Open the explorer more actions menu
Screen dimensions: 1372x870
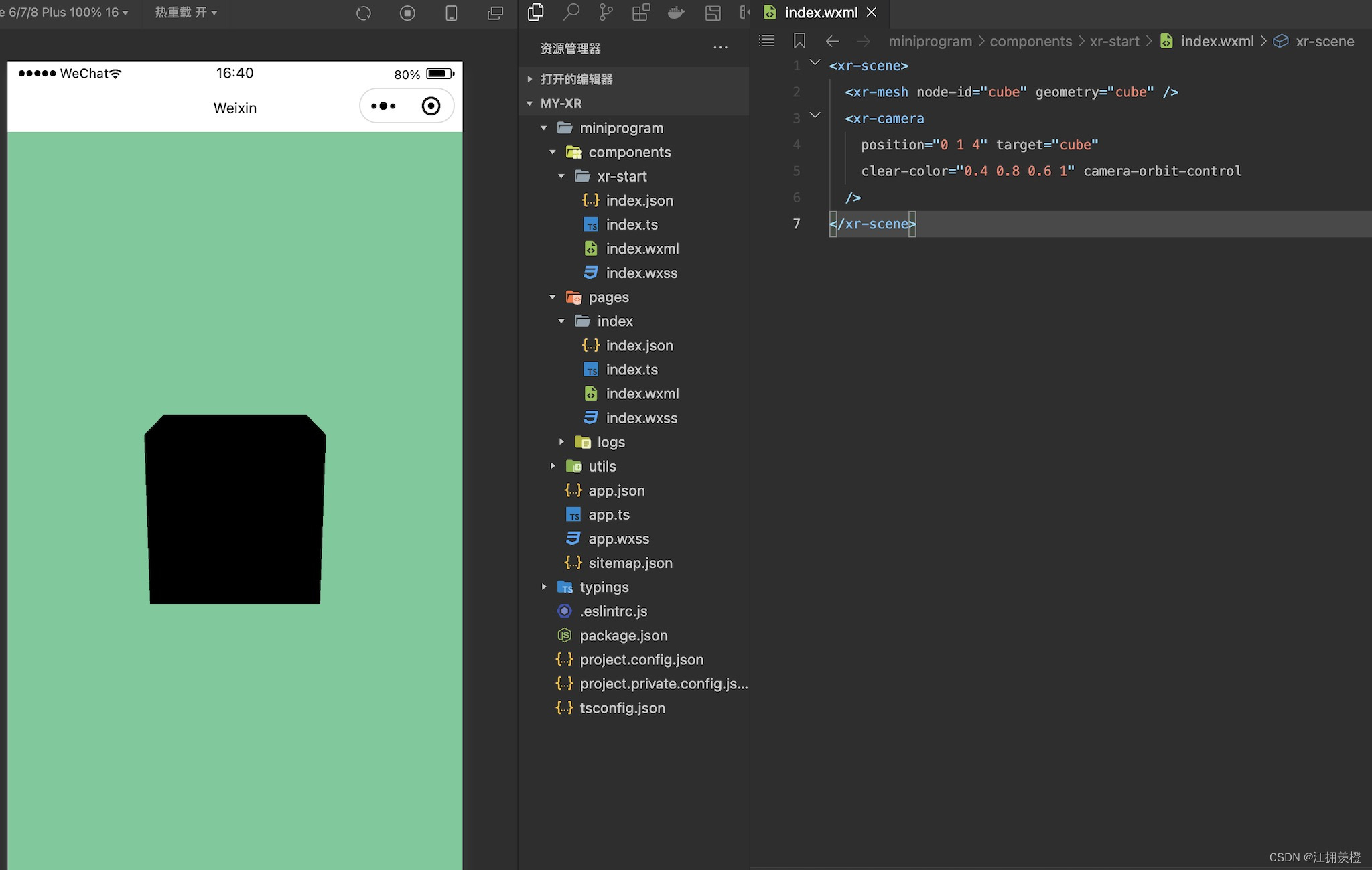point(720,48)
